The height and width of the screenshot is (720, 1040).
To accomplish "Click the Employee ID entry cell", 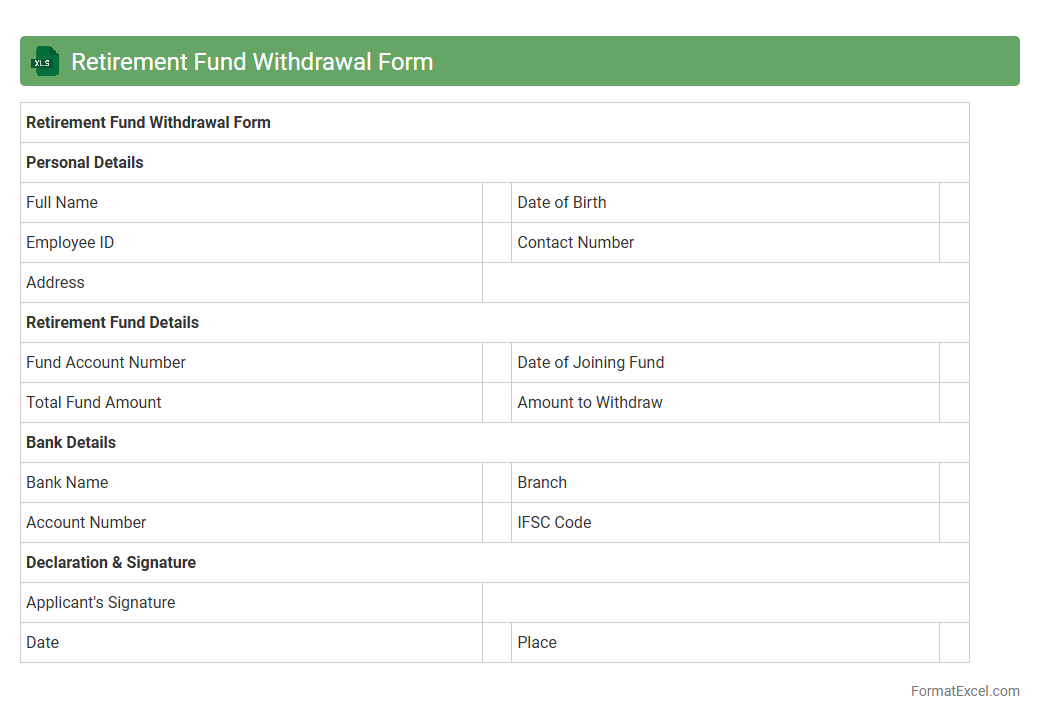I will (497, 242).
